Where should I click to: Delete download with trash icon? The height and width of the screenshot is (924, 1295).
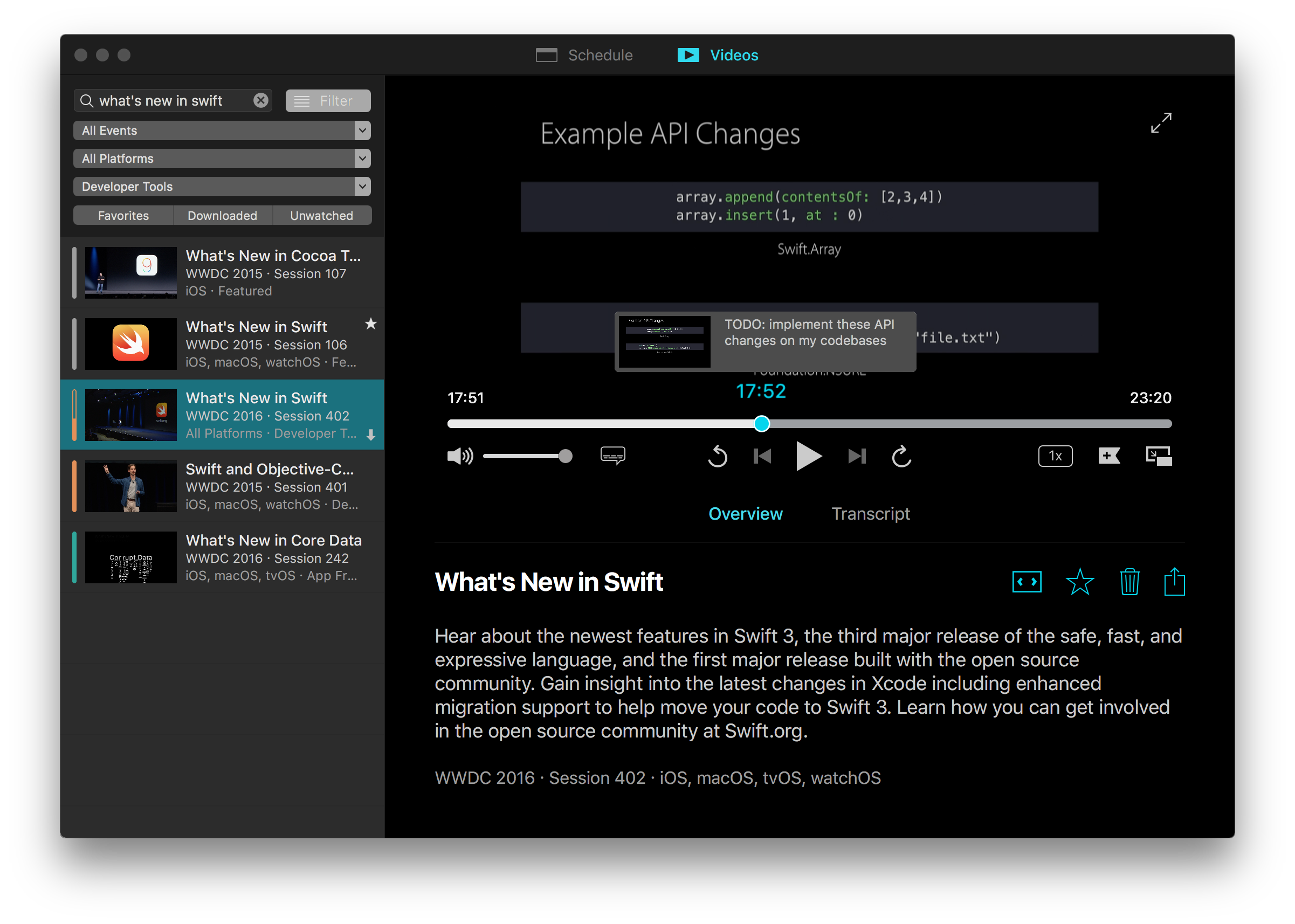coord(1129,582)
